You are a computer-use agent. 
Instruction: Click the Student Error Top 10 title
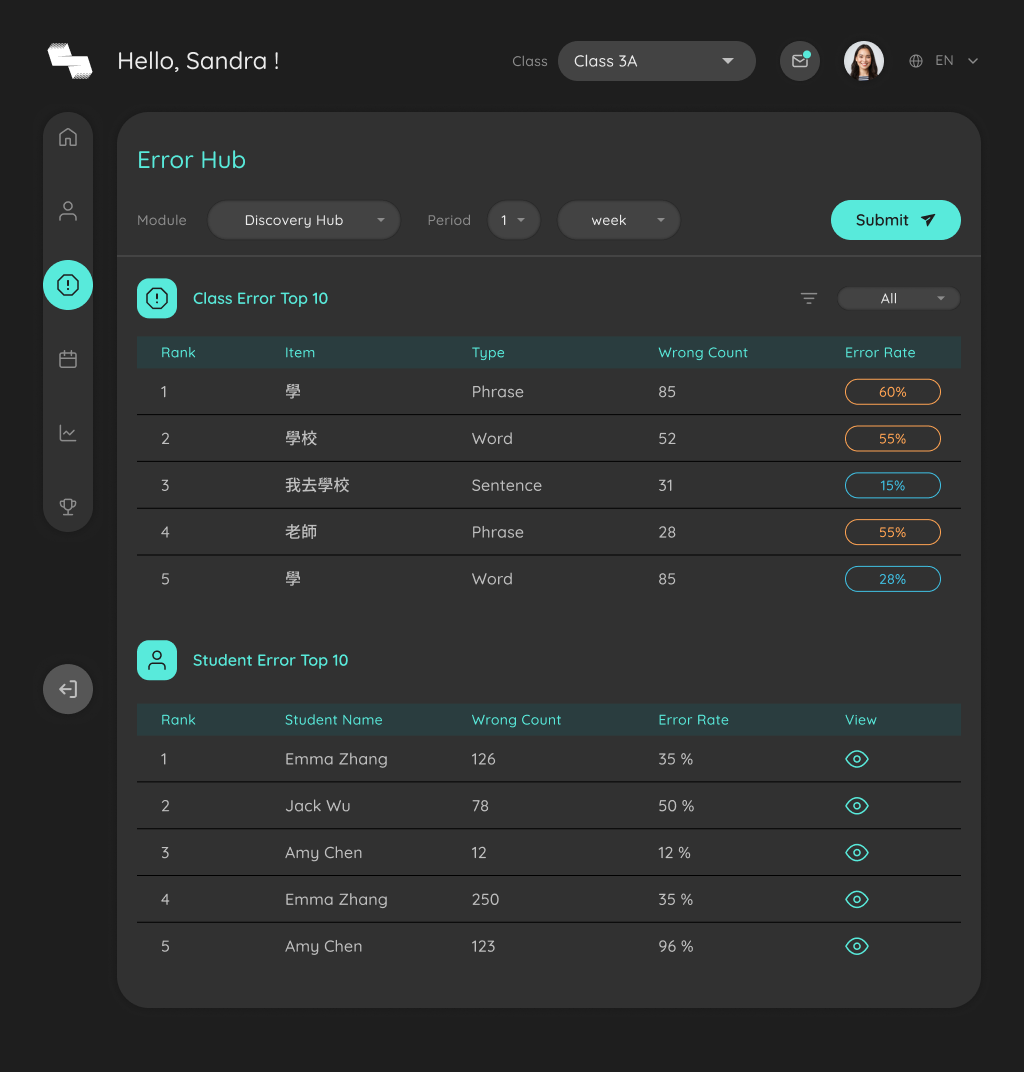[271, 660]
